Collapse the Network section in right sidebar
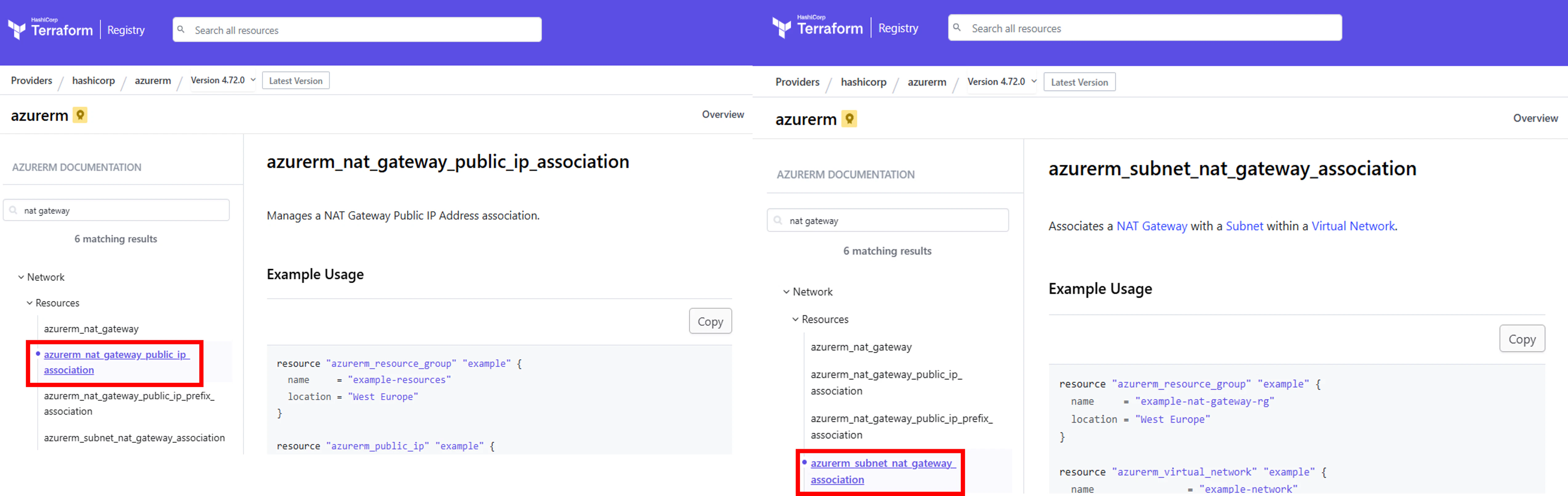Screen dimensions: 1568x496 (786, 291)
